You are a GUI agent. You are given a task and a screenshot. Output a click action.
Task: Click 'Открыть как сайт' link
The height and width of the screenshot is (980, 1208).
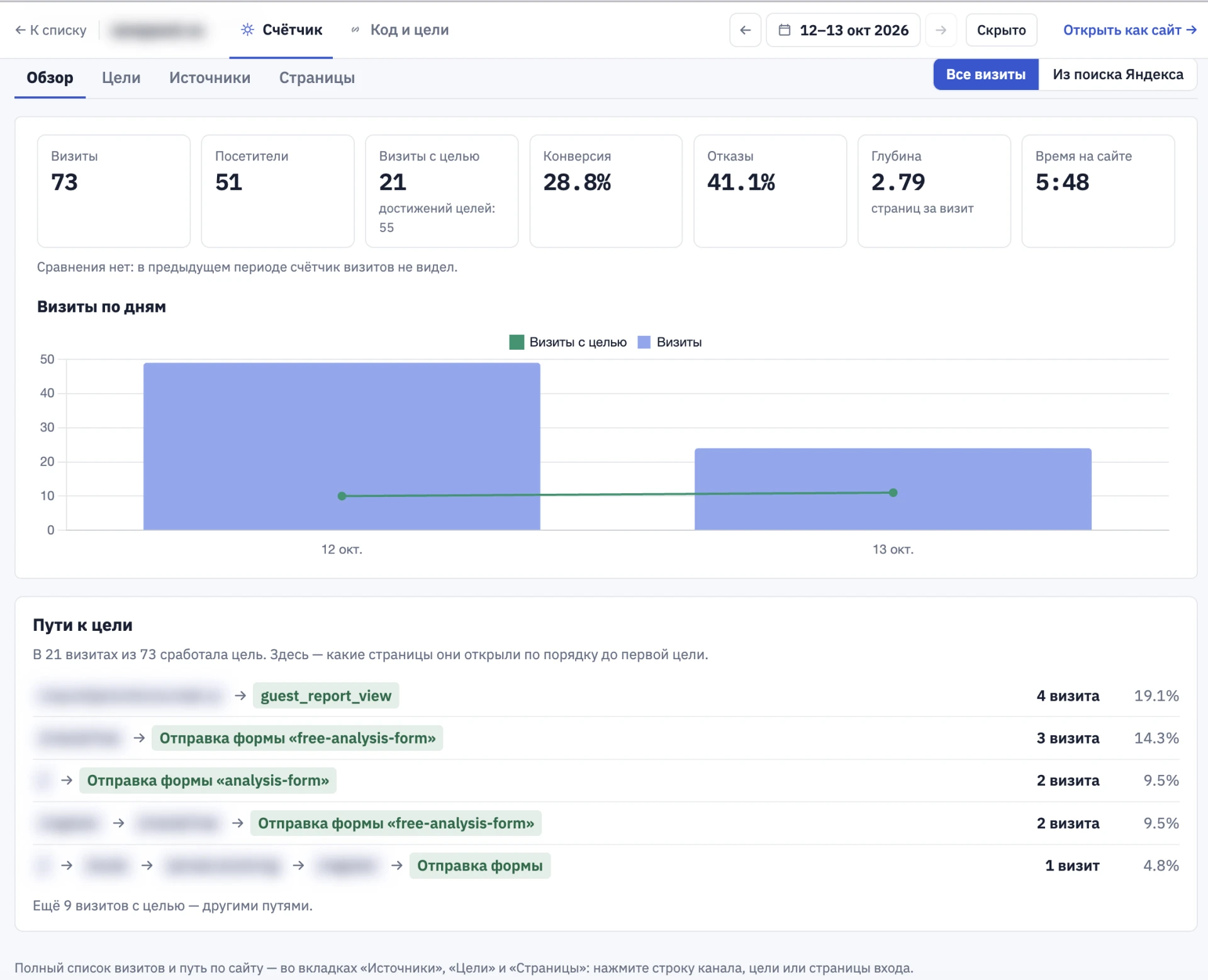click(x=1129, y=30)
